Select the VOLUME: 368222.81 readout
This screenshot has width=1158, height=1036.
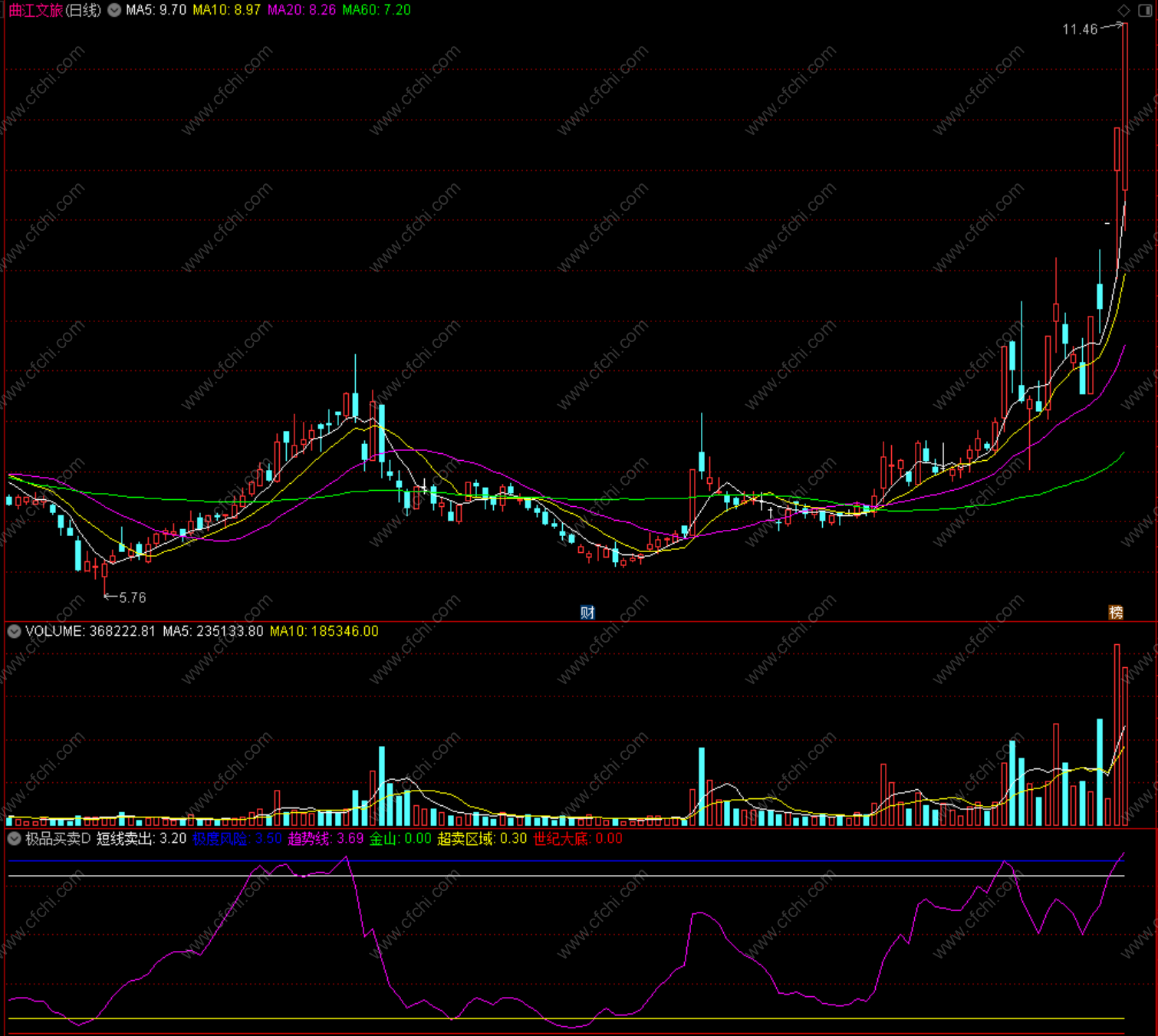[90, 631]
